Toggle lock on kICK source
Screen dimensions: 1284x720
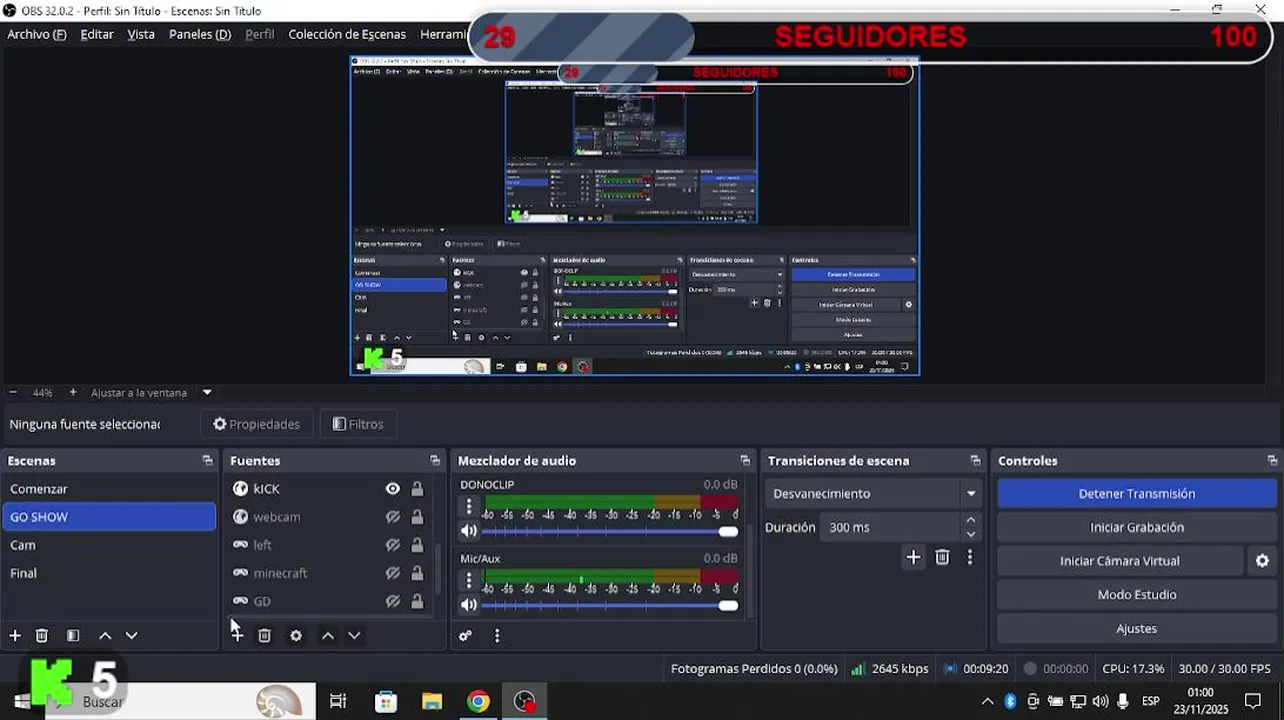[x=417, y=489]
